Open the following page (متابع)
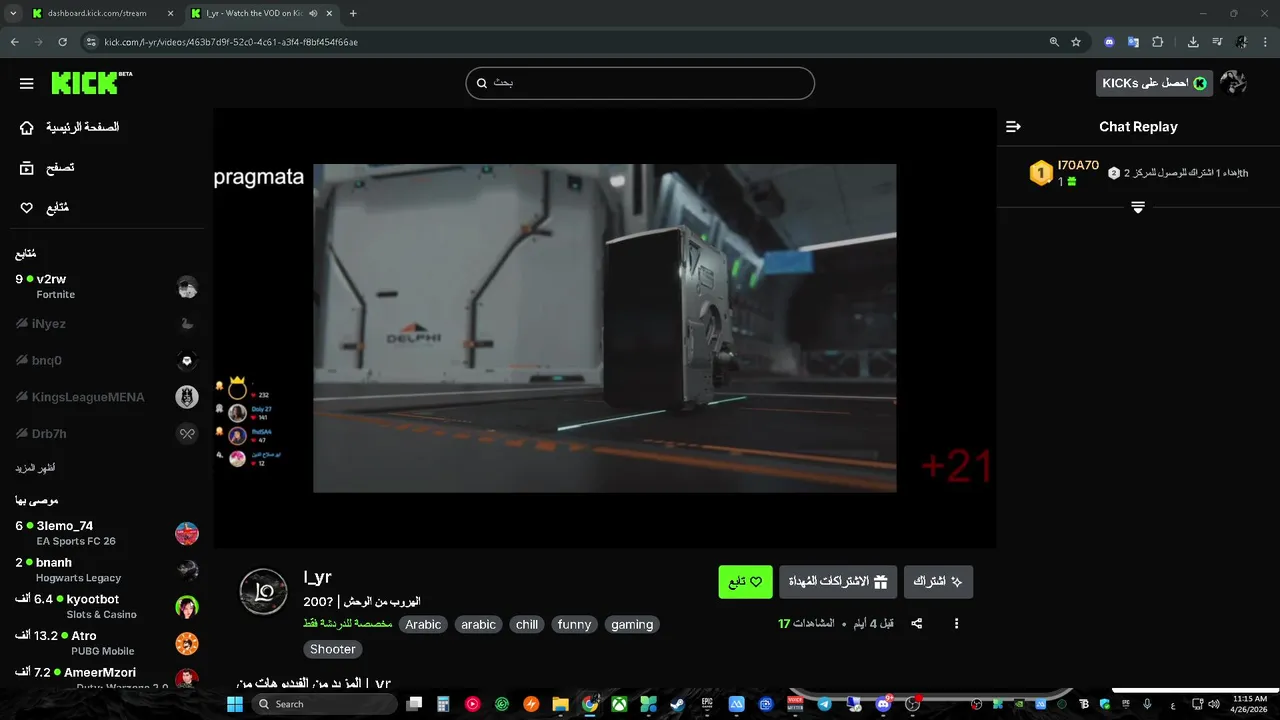Image resolution: width=1280 pixels, height=720 pixels. point(57,208)
